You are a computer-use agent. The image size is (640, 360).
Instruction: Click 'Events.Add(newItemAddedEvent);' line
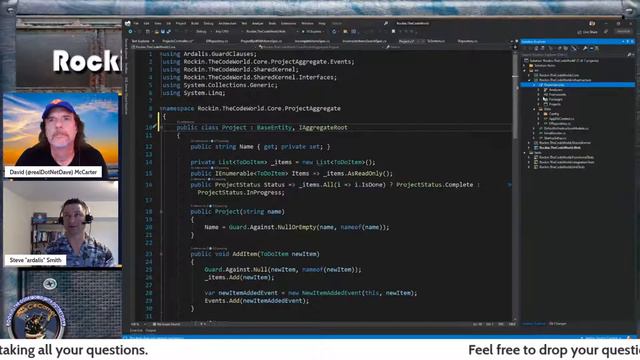(257, 301)
